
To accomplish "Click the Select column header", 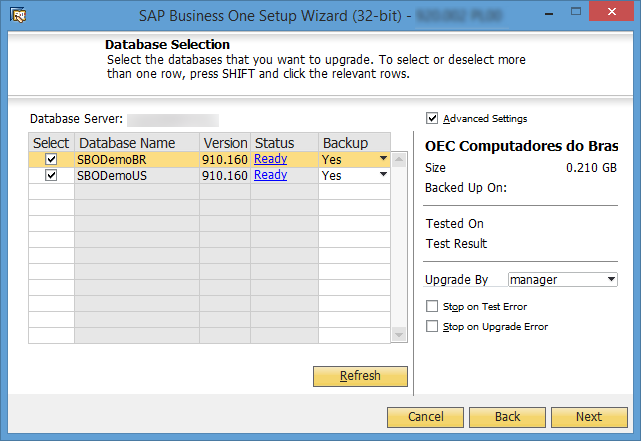I will point(51,143).
